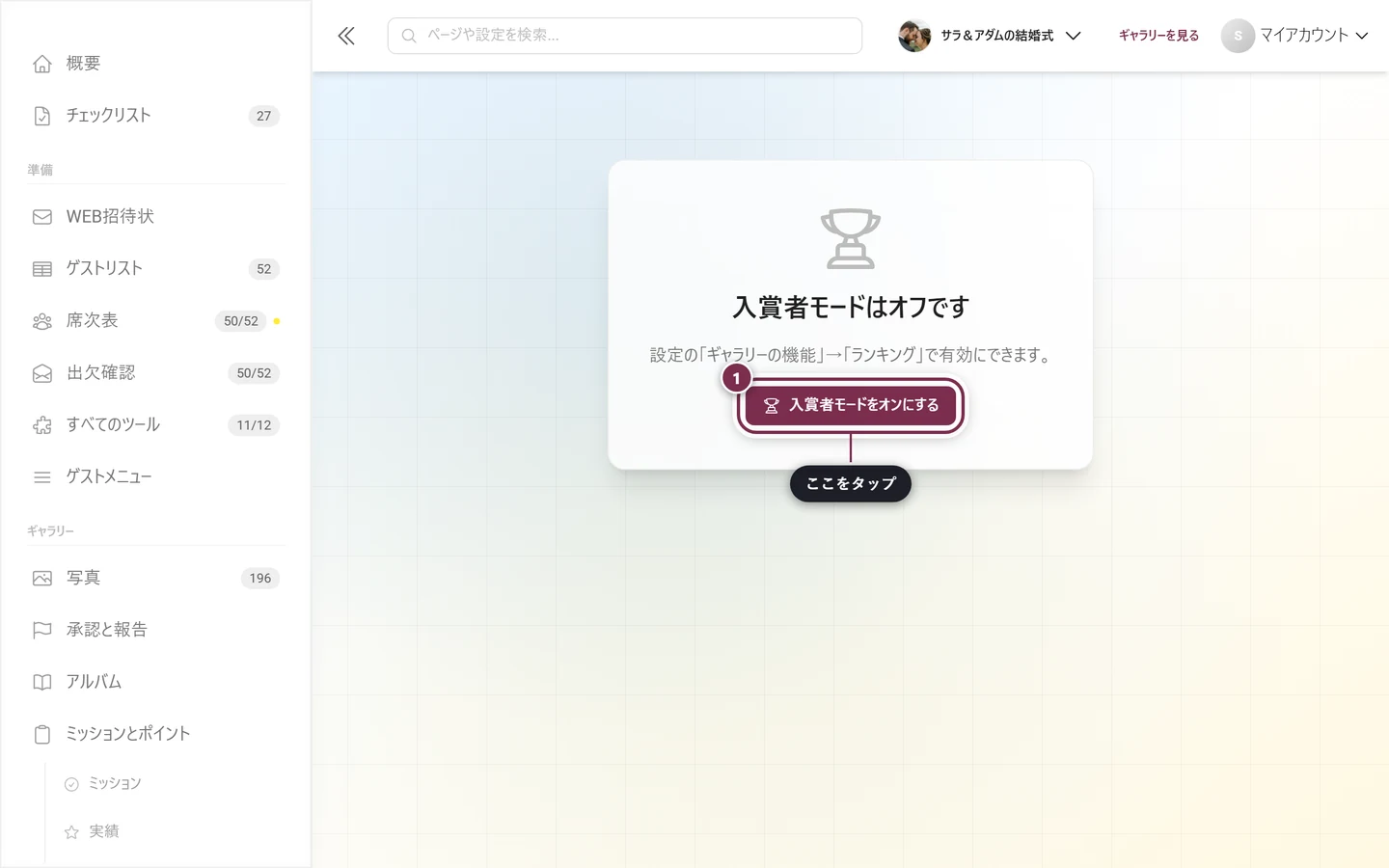The image size is (1389, 868).
Task: Click the envelope icon for WEB招待状
Action: [42, 217]
